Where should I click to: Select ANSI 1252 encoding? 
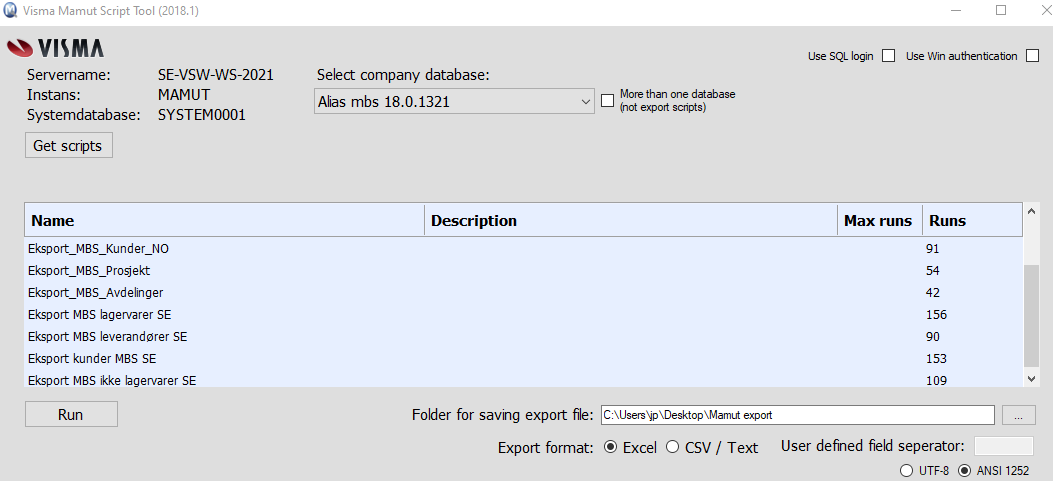[964, 470]
